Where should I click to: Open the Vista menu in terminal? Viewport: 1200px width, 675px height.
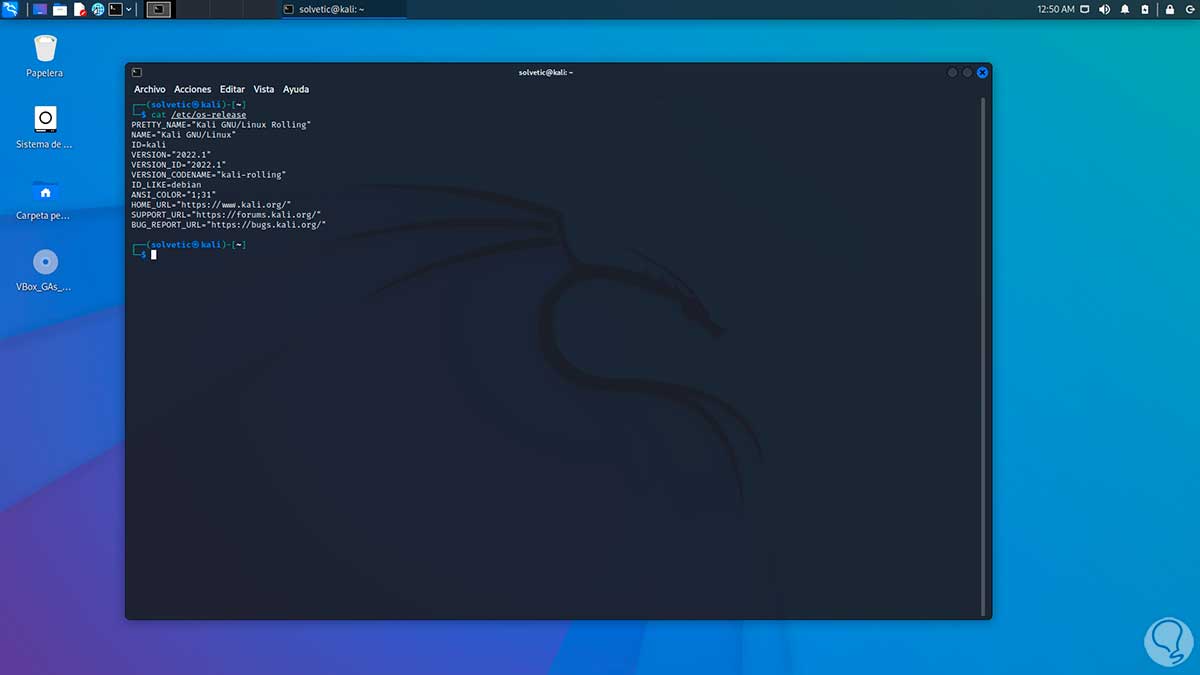point(264,89)
